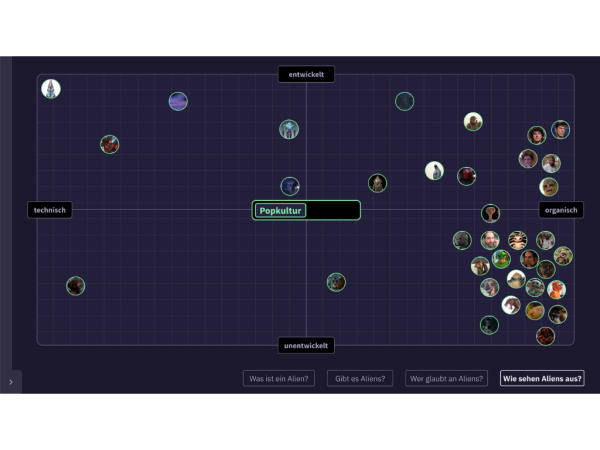This screenshot has height=450, width=600.
Task: Click the 'unentwickelt' axis label
Action: click(x=306, y=345)
